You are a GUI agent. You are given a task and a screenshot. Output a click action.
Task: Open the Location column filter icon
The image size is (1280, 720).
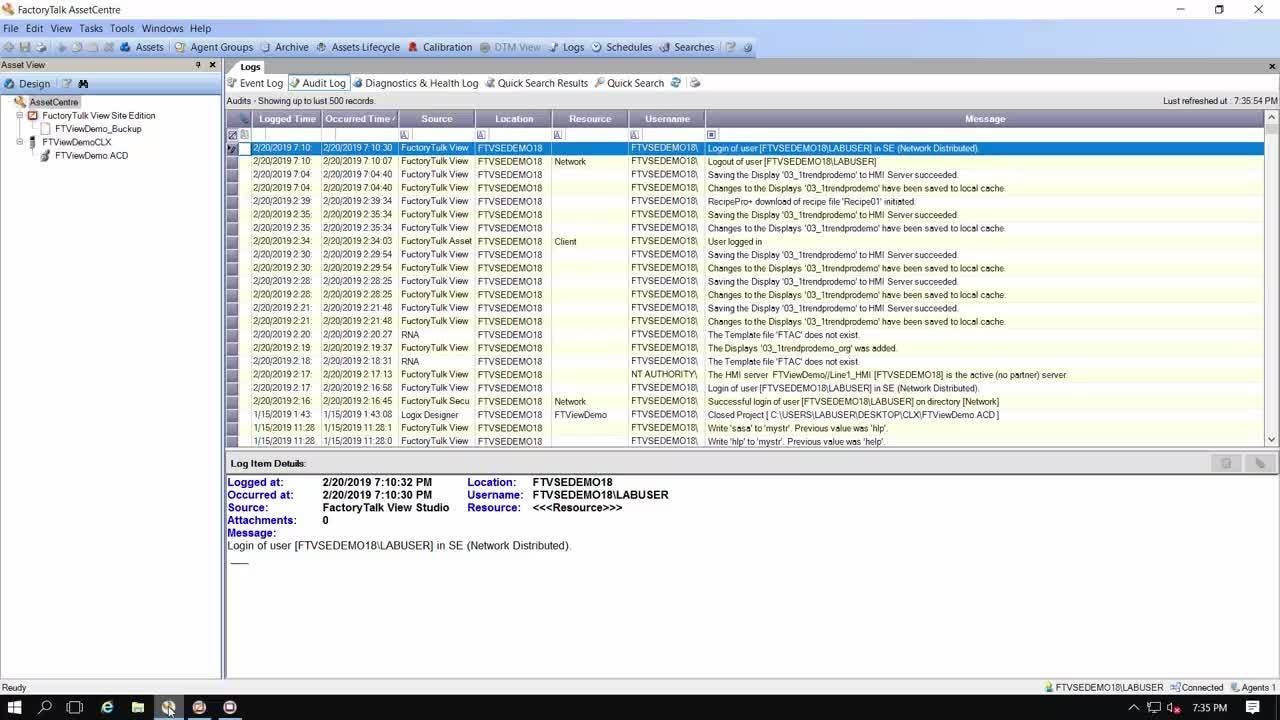pyautogui.click(x=481, y=134)
